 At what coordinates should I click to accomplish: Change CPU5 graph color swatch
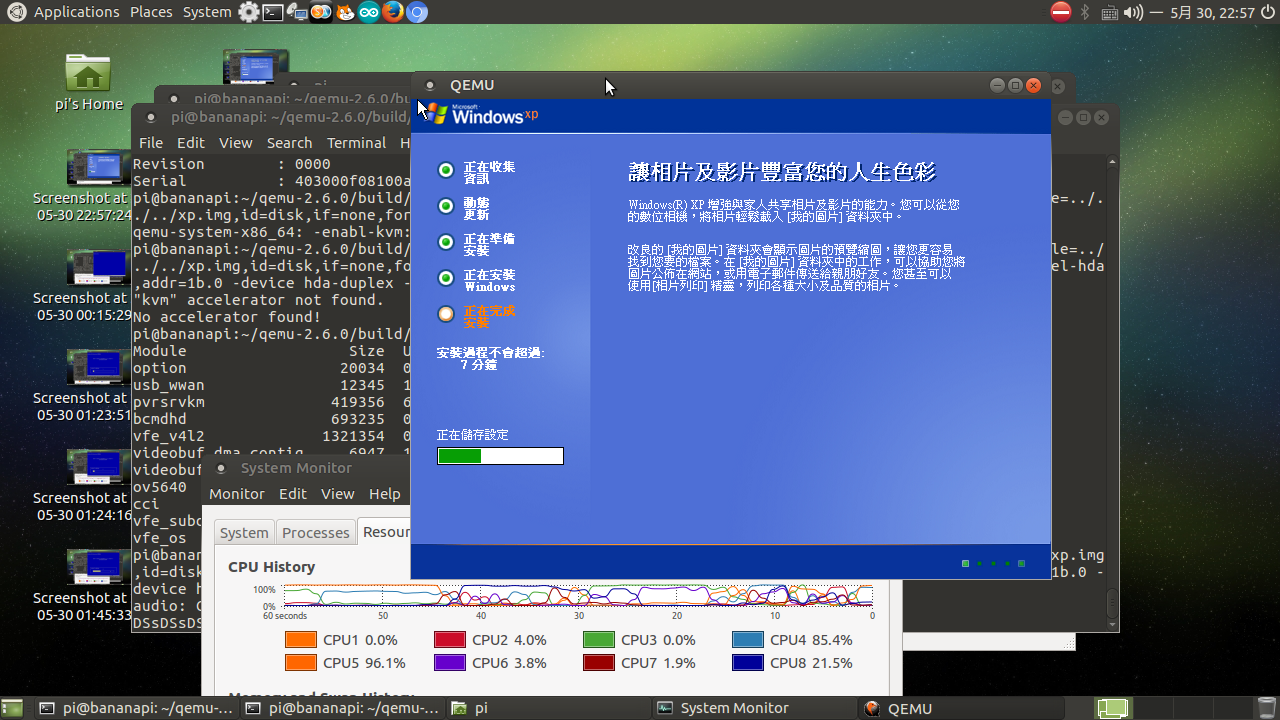pyautogui.click(x=300, y=663)
